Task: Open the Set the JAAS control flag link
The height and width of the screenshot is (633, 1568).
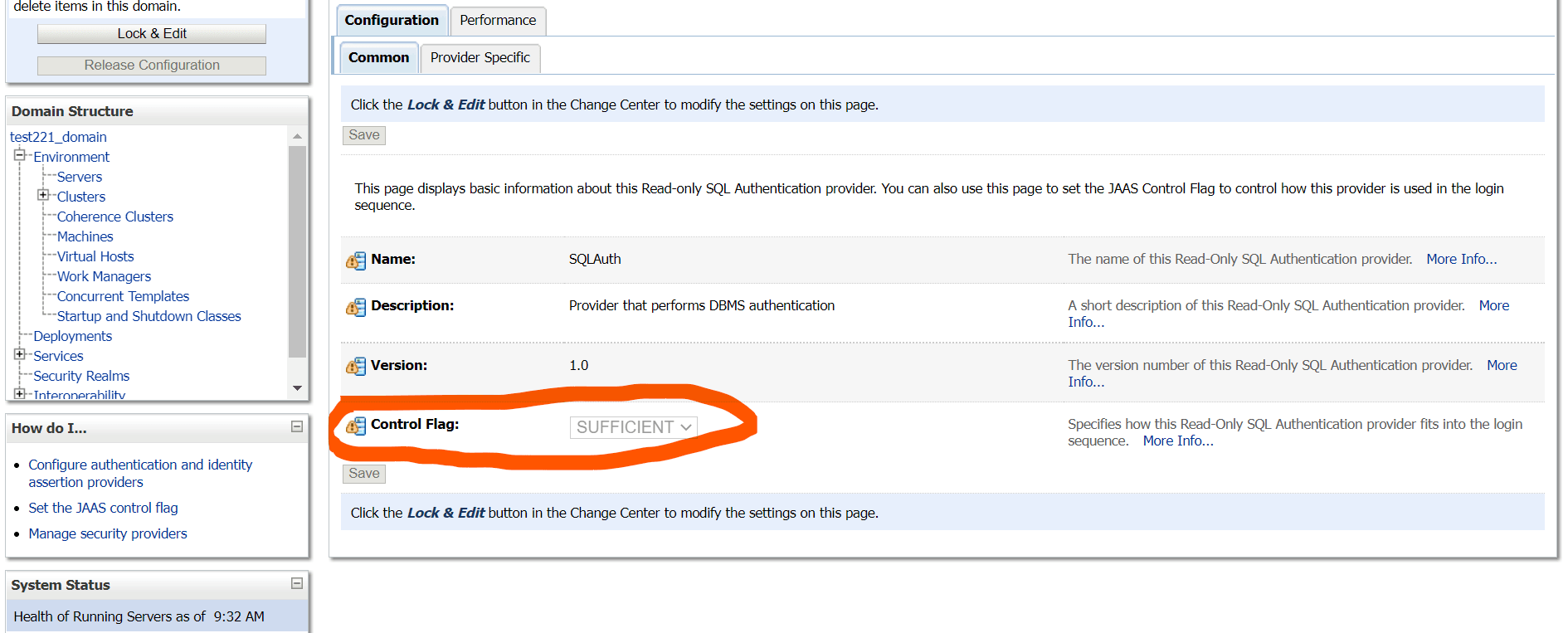Action: [103, 508]
